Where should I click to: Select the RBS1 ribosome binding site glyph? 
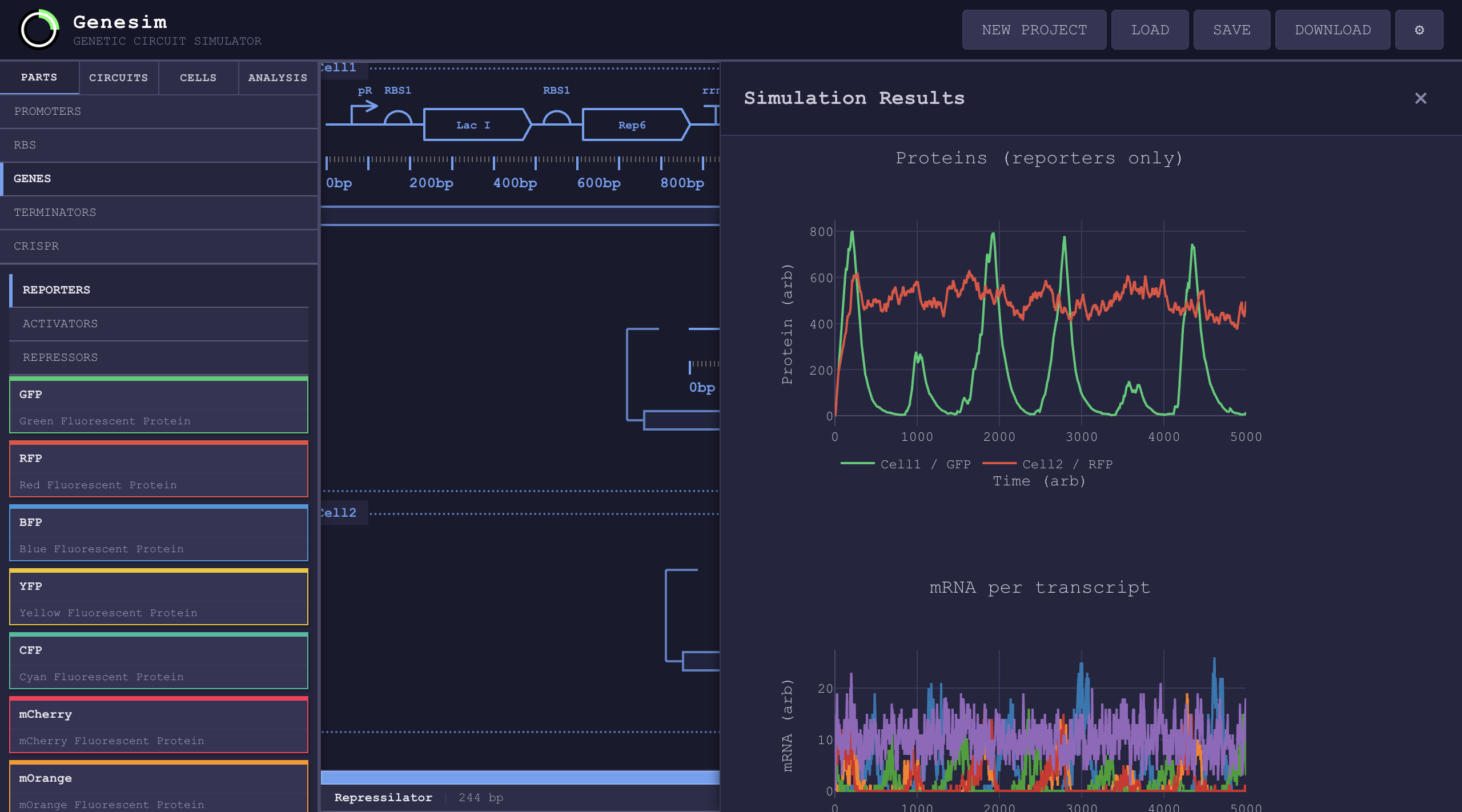point(398,118)
